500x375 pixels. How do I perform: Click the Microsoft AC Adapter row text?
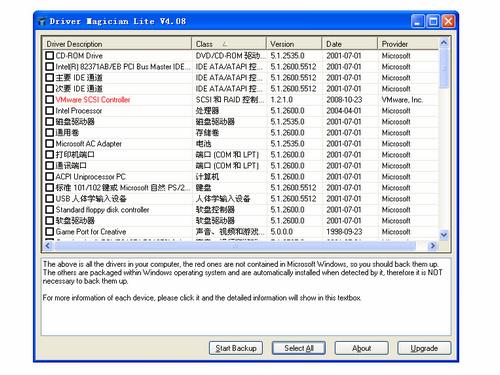click(88, 144)
